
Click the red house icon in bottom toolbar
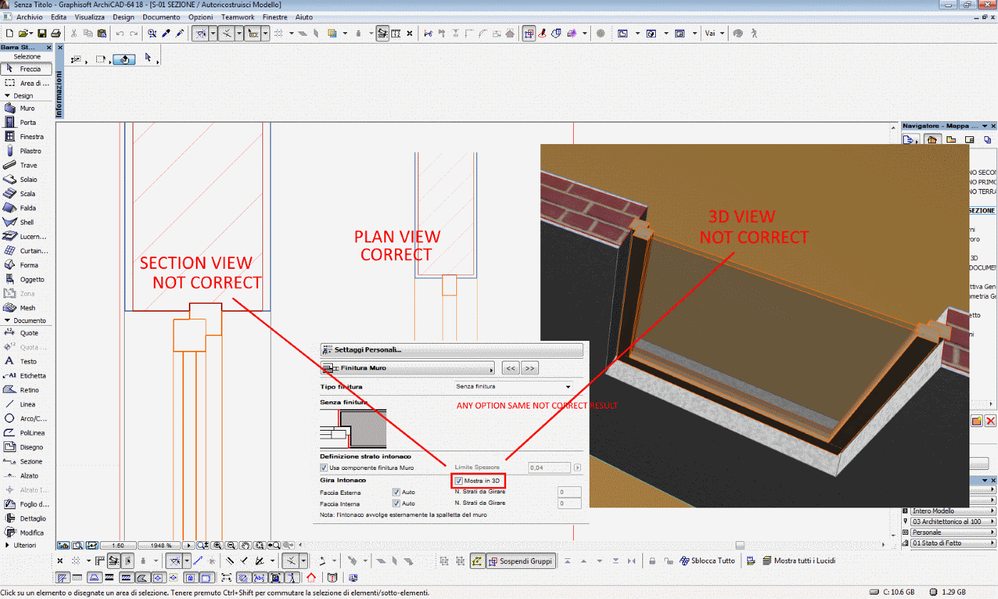(311, 577)
